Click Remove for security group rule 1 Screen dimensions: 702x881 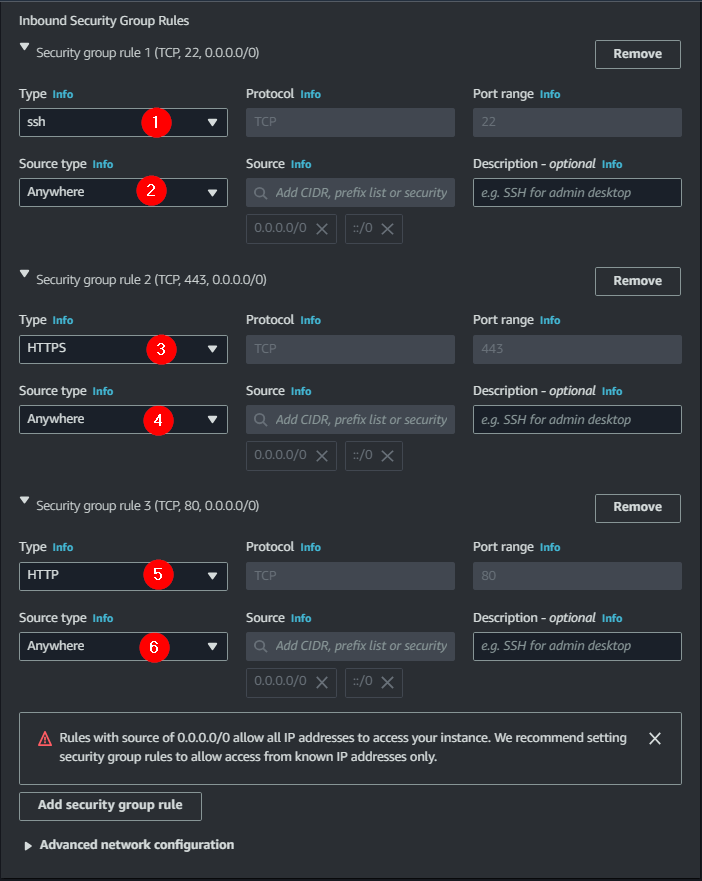[637, 54]
